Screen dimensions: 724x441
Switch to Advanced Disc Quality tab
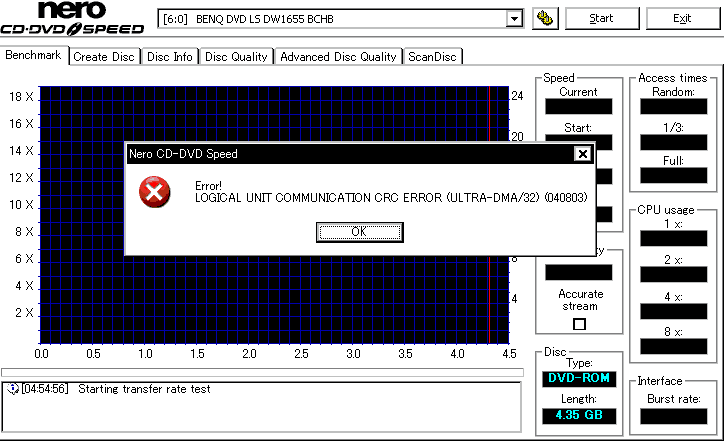(x=338, y=57)
